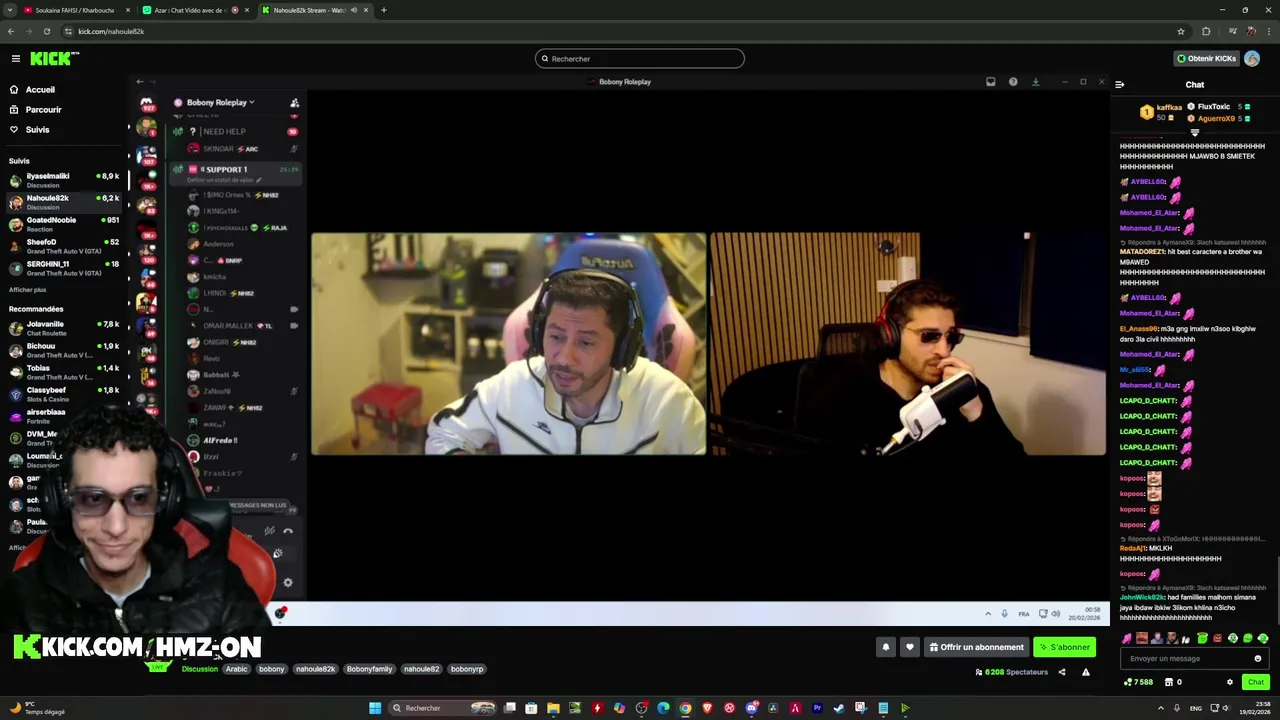This screenshot has width=1280, height=720.
Task: Open GoatedNoobie followed channel
Action: coord(64,224)
